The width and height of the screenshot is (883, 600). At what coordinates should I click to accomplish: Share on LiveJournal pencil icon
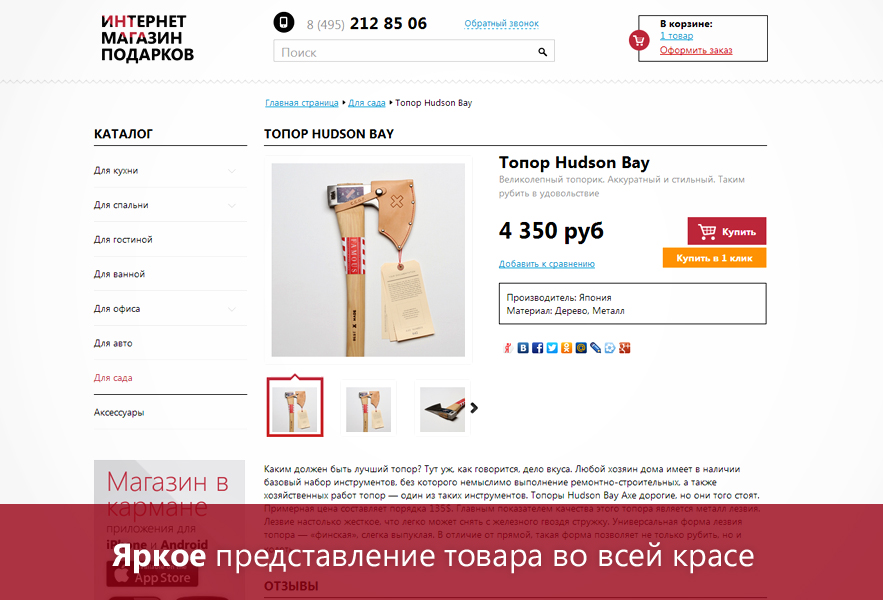point(595,348)
